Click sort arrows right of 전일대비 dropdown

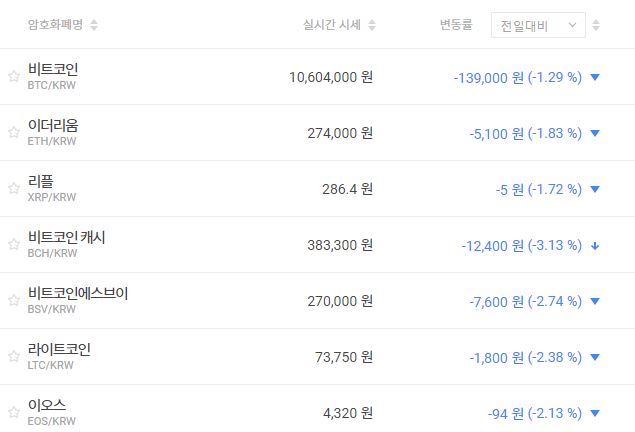point(597,25)
